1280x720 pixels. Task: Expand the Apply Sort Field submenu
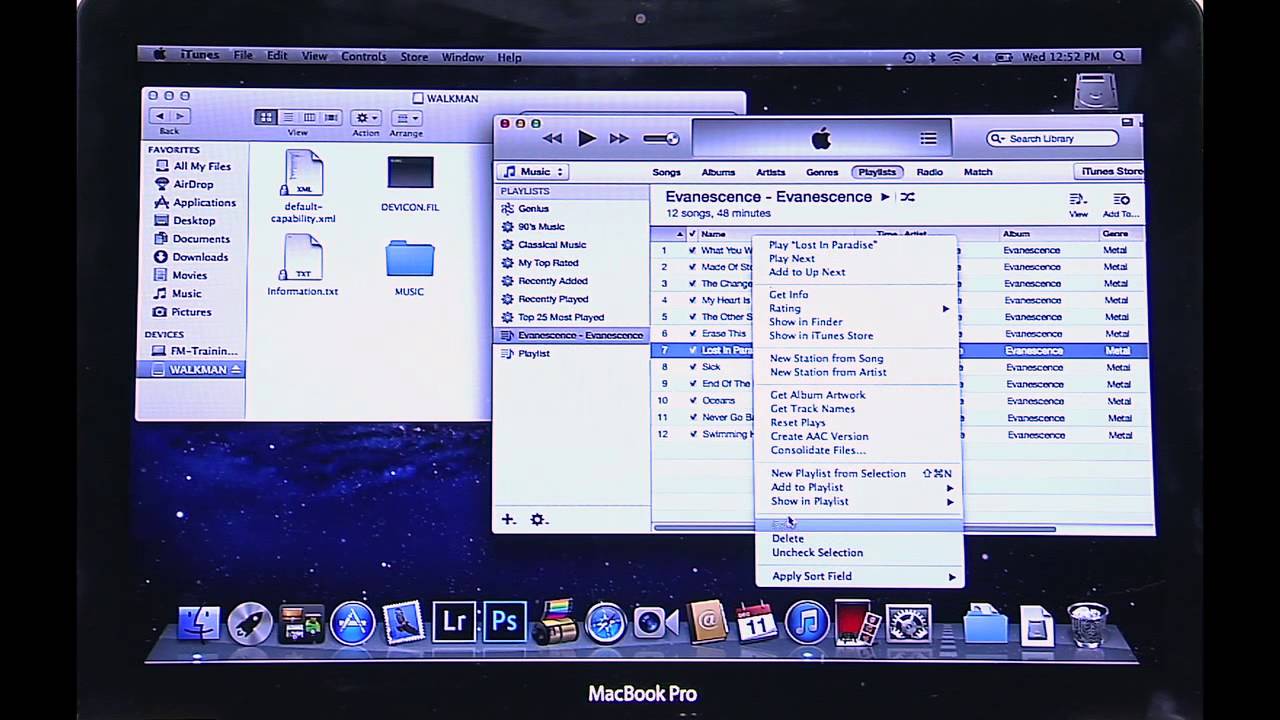[x=859, y=576]
